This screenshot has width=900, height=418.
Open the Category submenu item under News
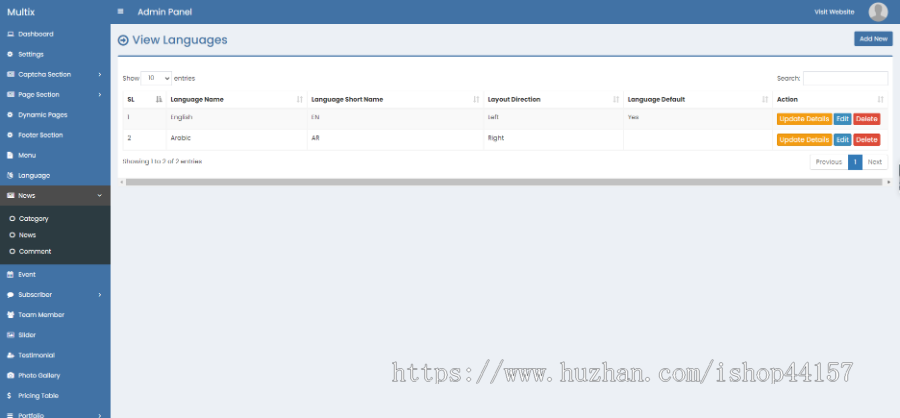[33, 219]
